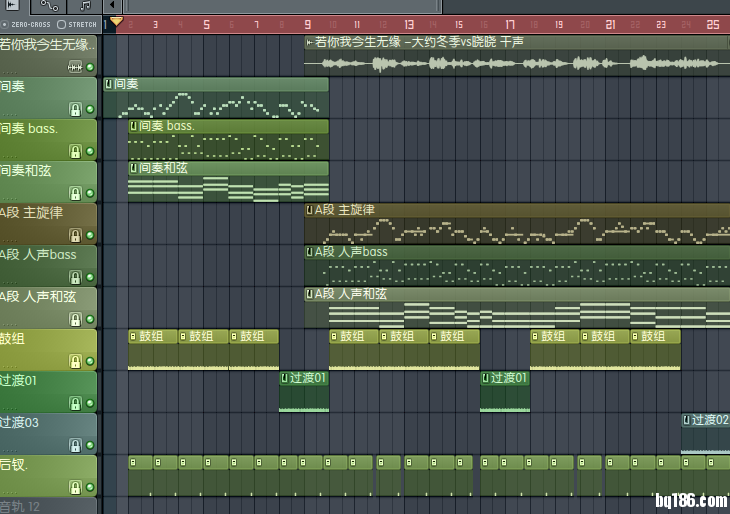Viewport: 730px width, 514px height.
Task: Click the lock icon on A段 主旋律 track
Action: [x=74, y=235]
